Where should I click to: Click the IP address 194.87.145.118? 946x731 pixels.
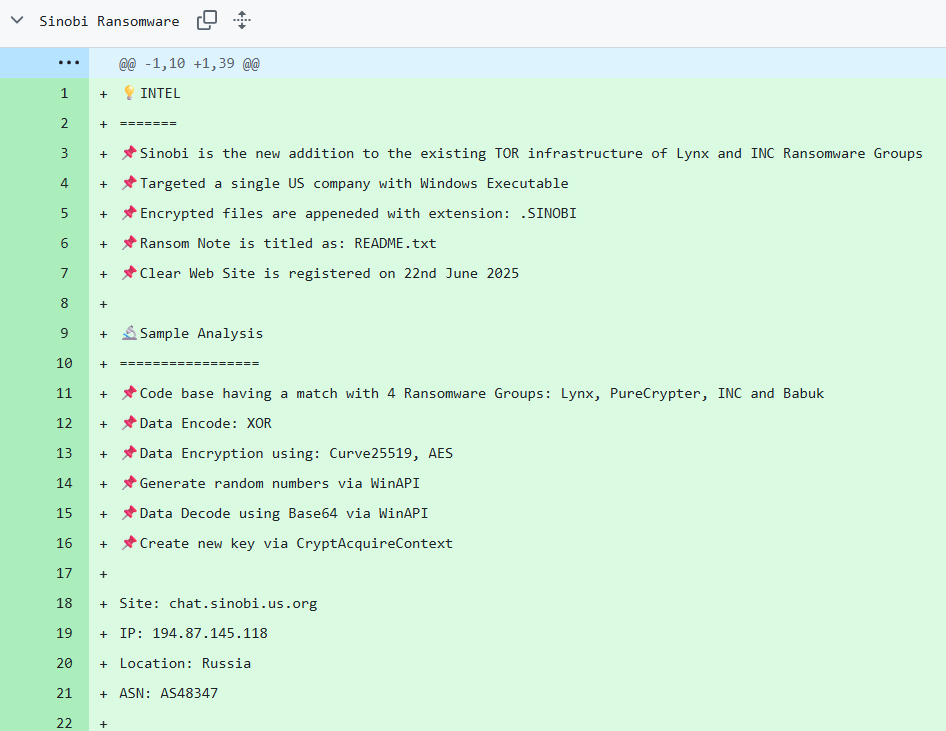point(209,633)
